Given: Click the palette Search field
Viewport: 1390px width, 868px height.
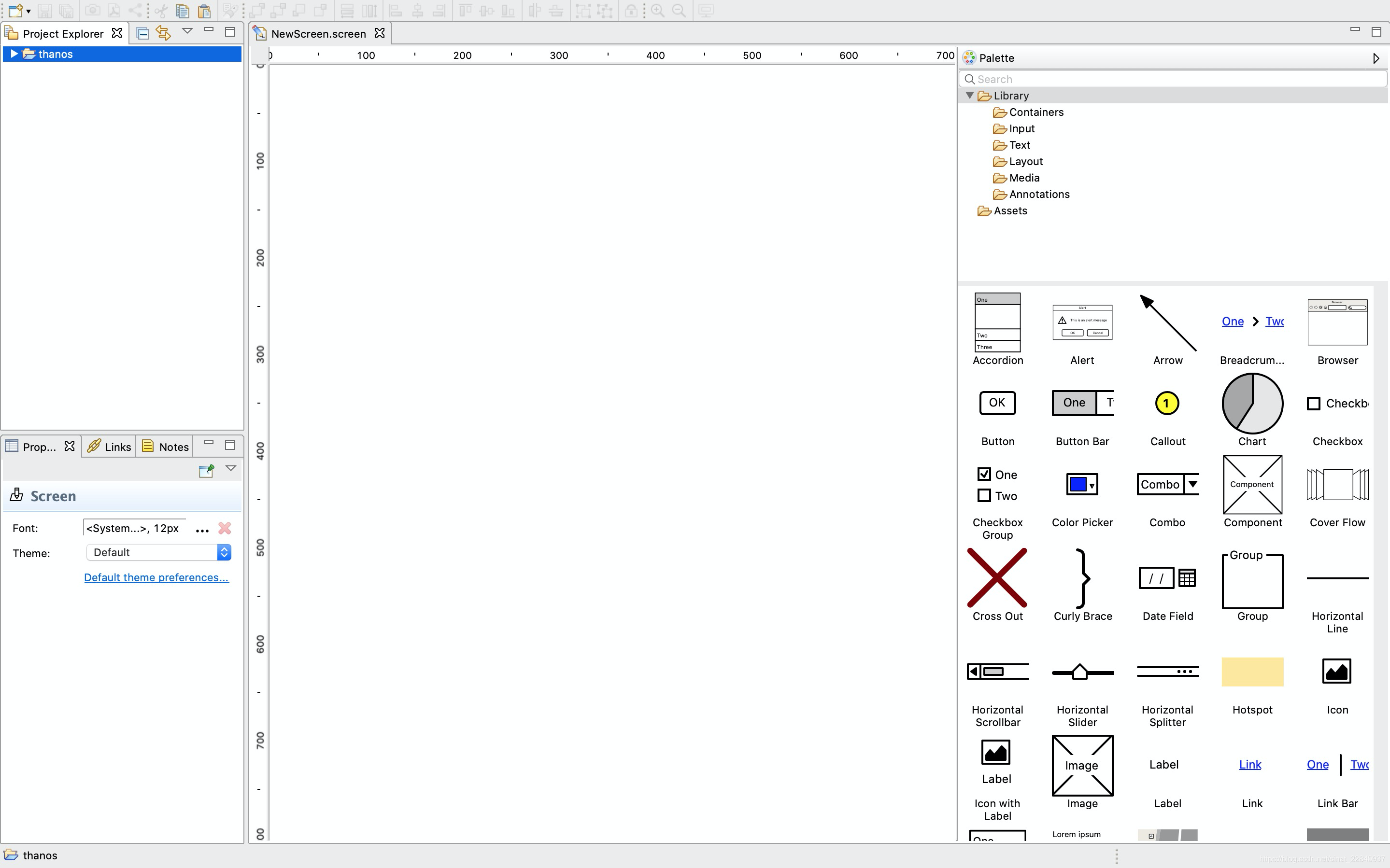Looking at the screenshot, I should click(1171, 79).
